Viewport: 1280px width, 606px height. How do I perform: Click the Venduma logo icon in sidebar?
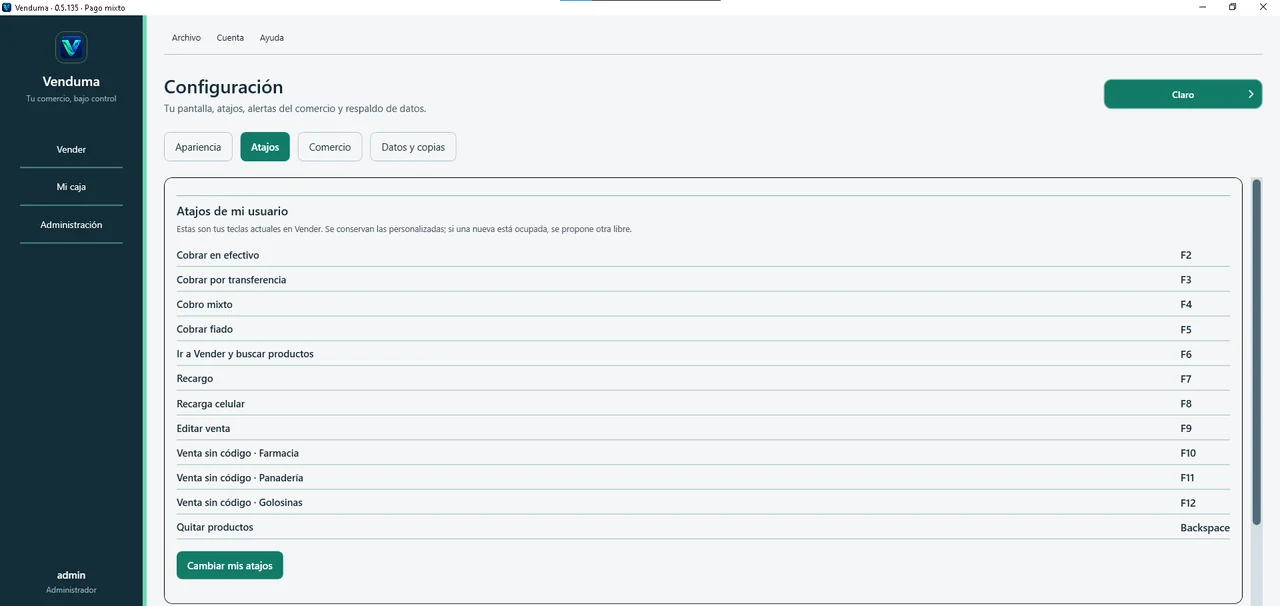(71, 47)
